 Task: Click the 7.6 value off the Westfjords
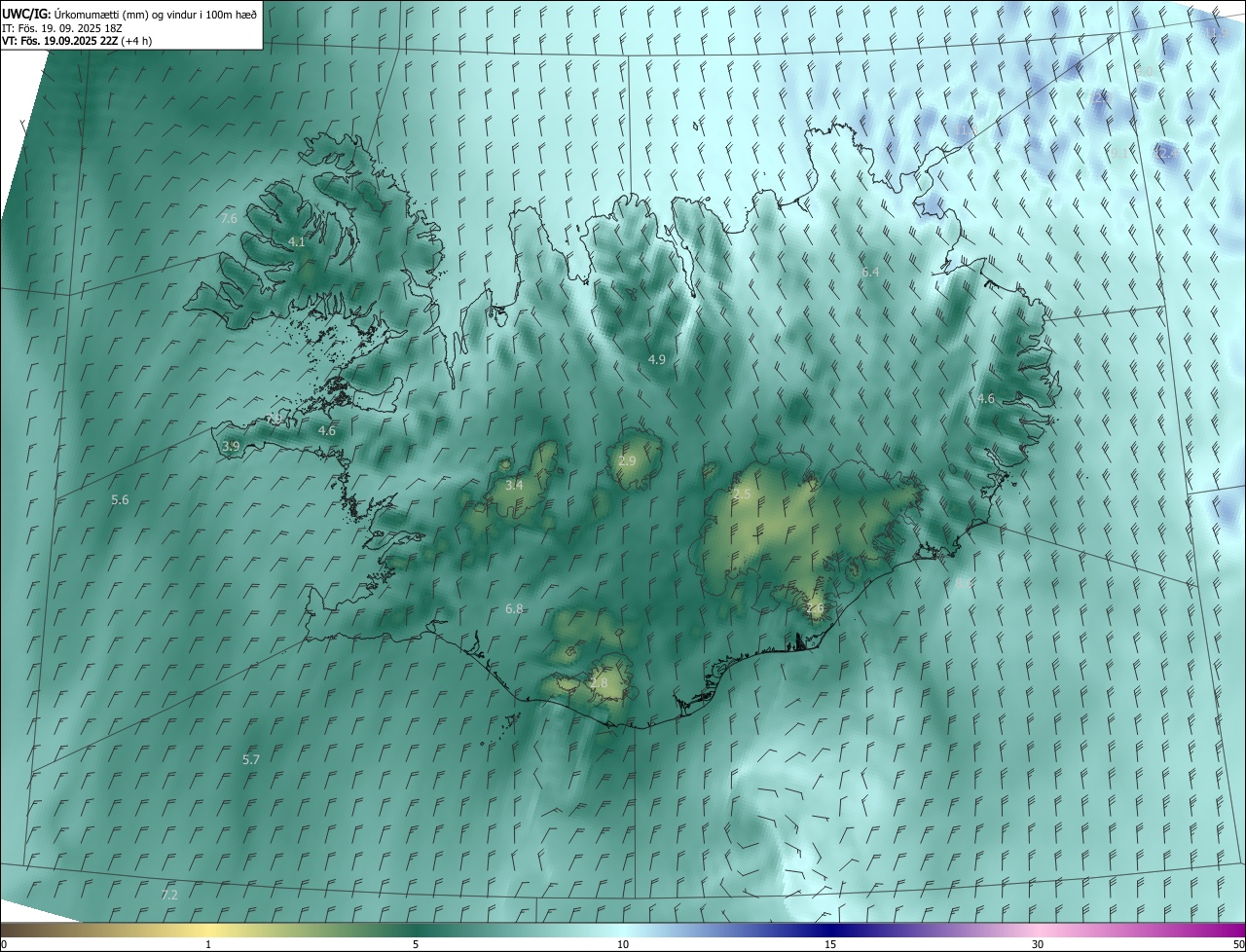click(229, 218)
